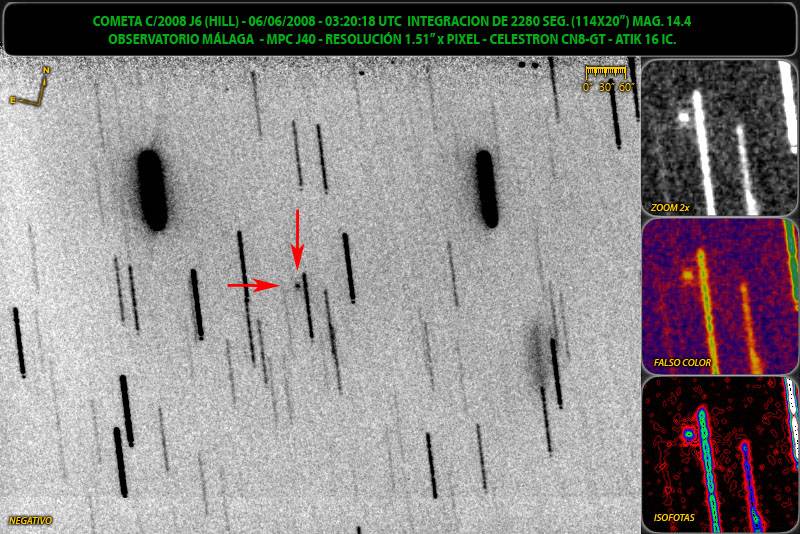The image size is (800, 534).
Task: Click the 'N' letter on the compass
Action: (46, 70)
